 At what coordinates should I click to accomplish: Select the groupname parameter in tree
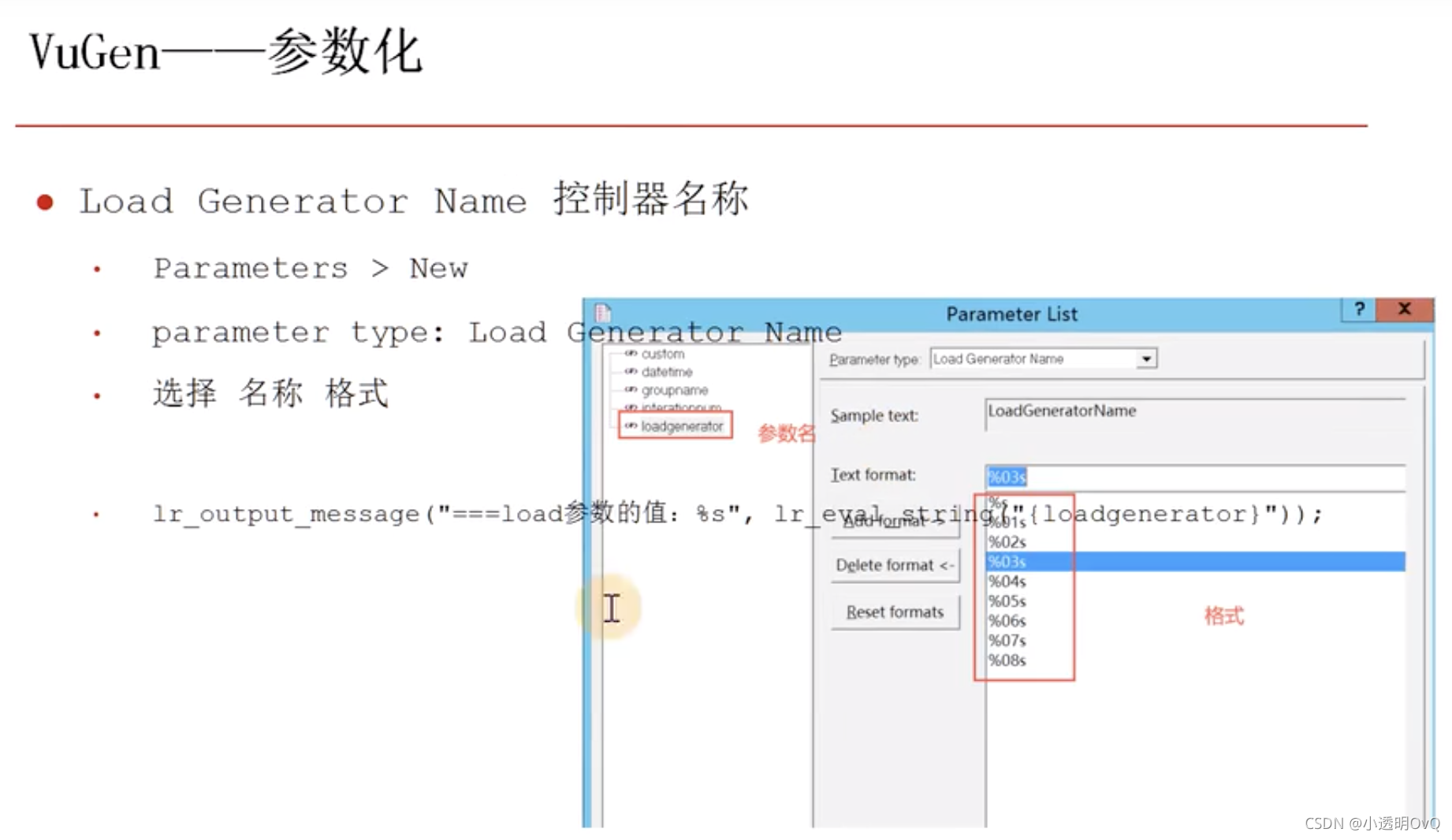click(x=674, y=390)
